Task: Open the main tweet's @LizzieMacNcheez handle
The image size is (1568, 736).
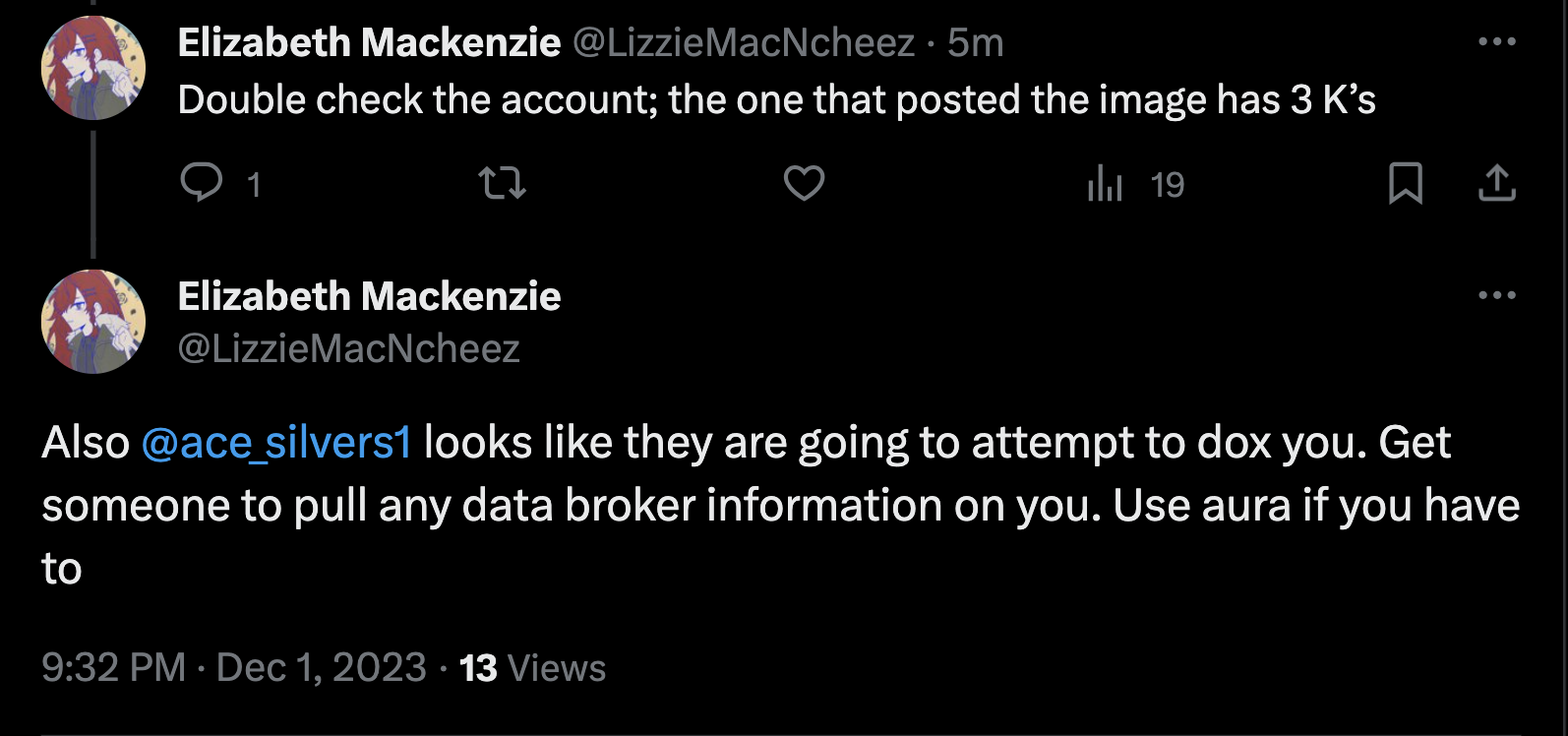Action: coord(348,349)
